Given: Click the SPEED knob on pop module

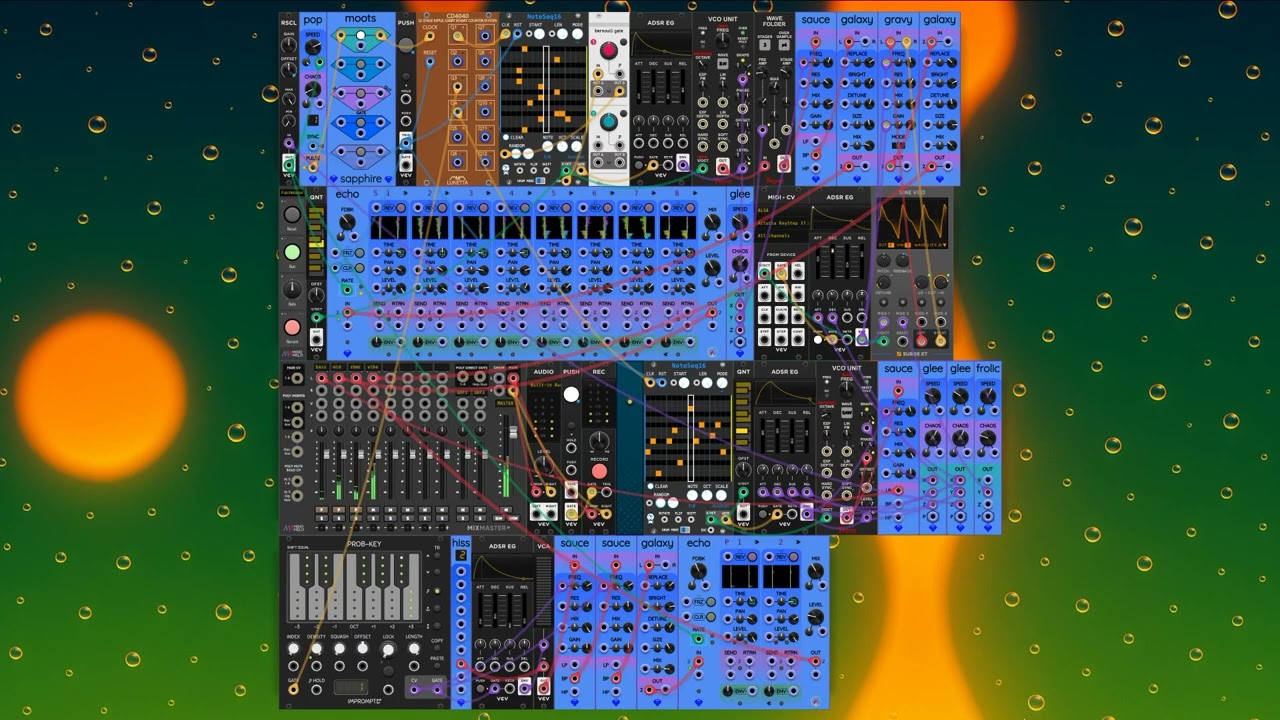Looking at the screenshot, I should coord(313,48).
